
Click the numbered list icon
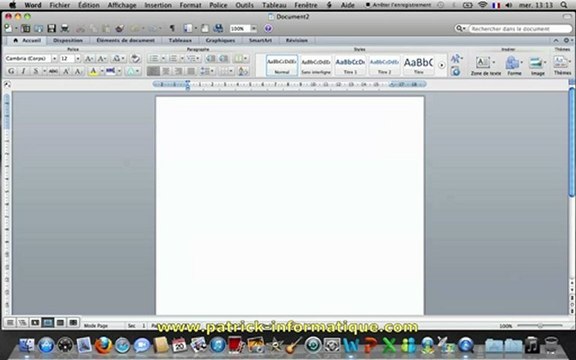(173, 58)
